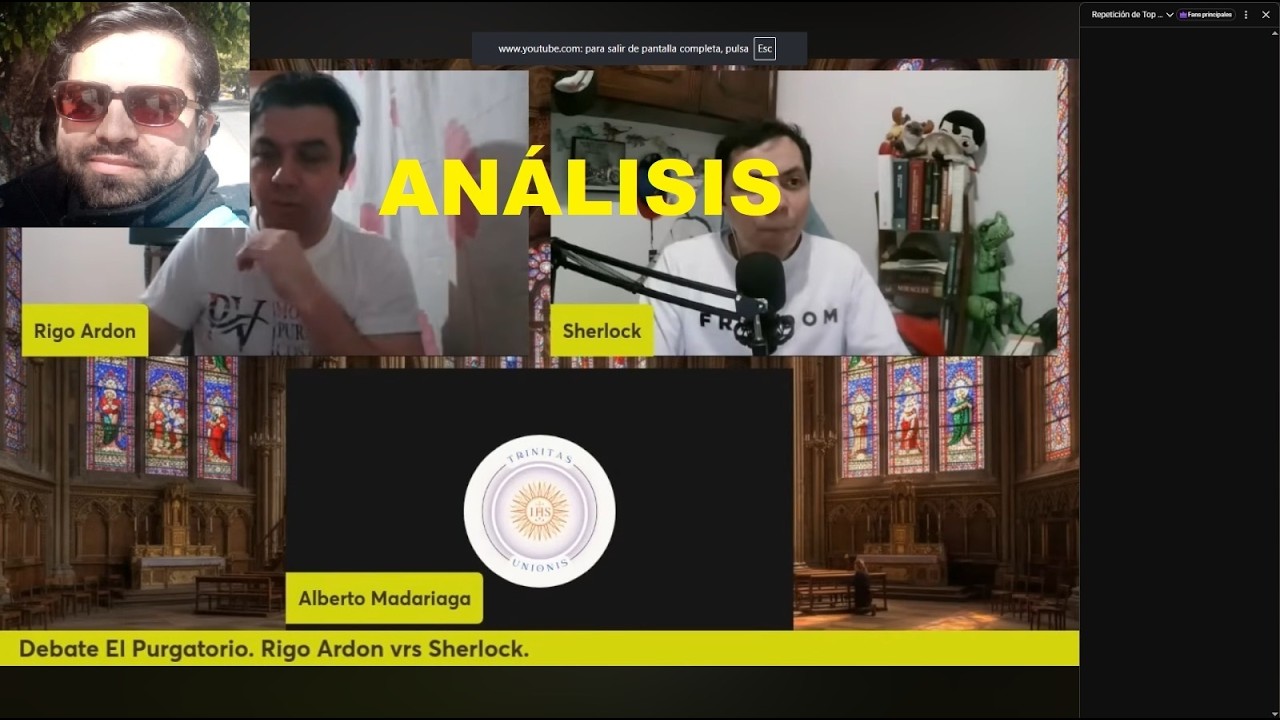Click the 'Rigo Ardon' name label

pyautogui.click(x=85, y=331)
